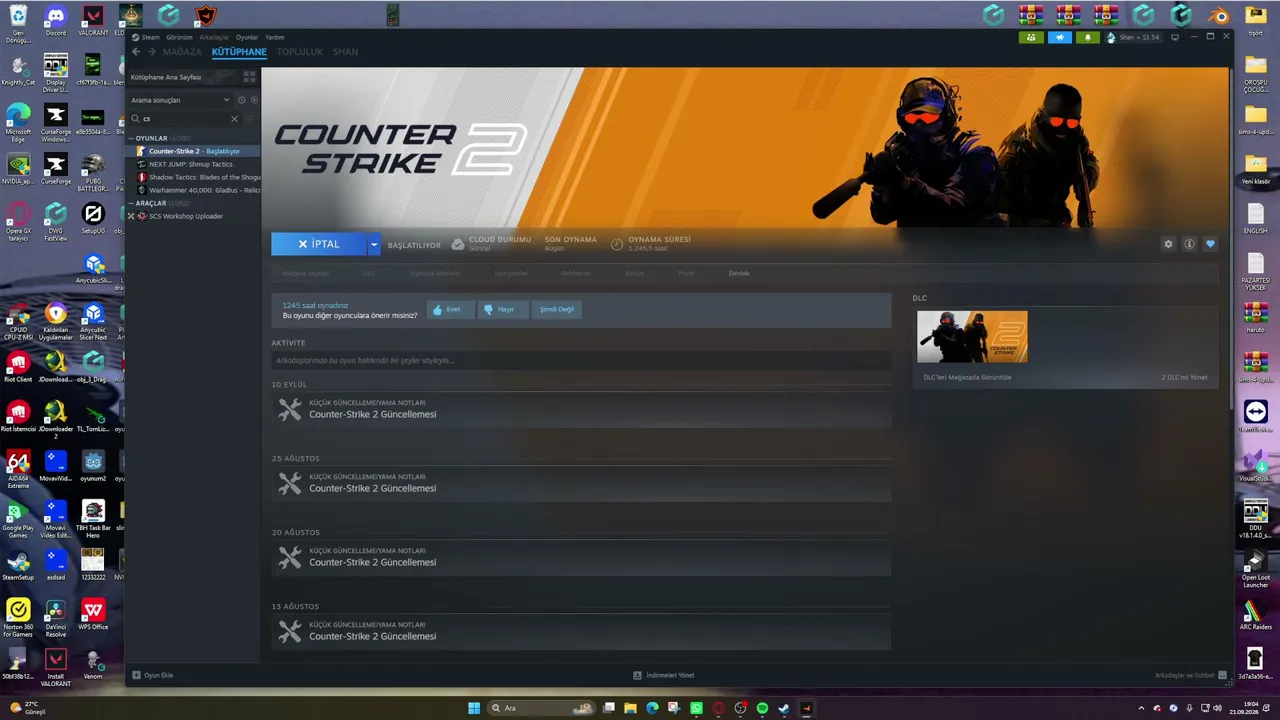Click the ready-to-play filter icon
Image resolution: width=1280 pixels, height=720 pixels.
click(x=254, y=100)
